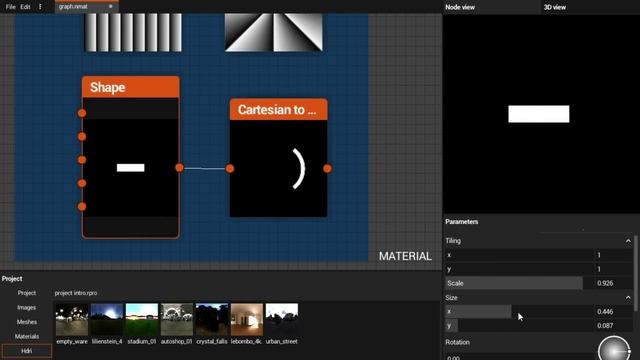
Task: Adjust the Scale slider
Action: 520,283
